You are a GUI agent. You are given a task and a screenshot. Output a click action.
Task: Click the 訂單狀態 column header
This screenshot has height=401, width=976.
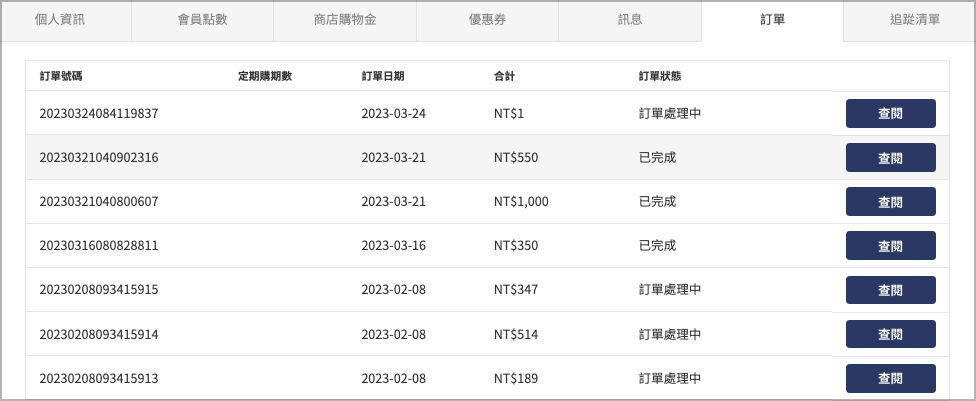point(660,77)
